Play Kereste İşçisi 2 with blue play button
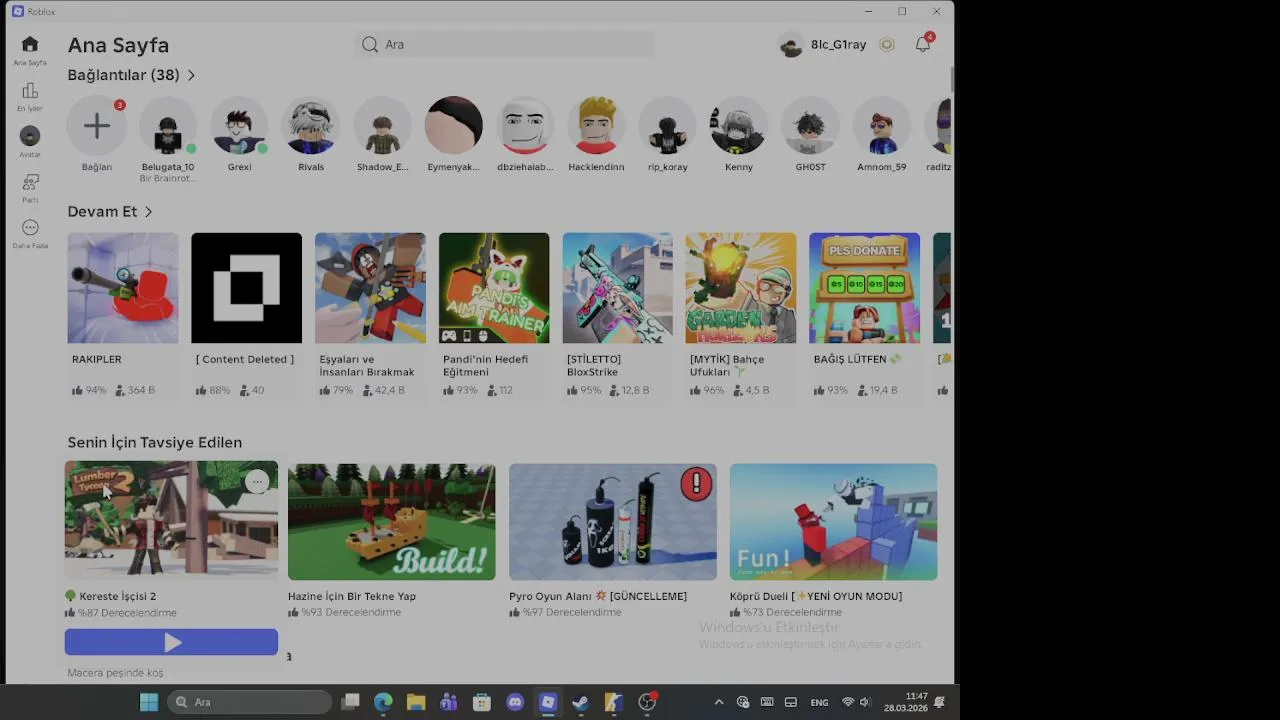Viewport: 1280px width, 720px height. pyautogui.click(x=171, y=642)
